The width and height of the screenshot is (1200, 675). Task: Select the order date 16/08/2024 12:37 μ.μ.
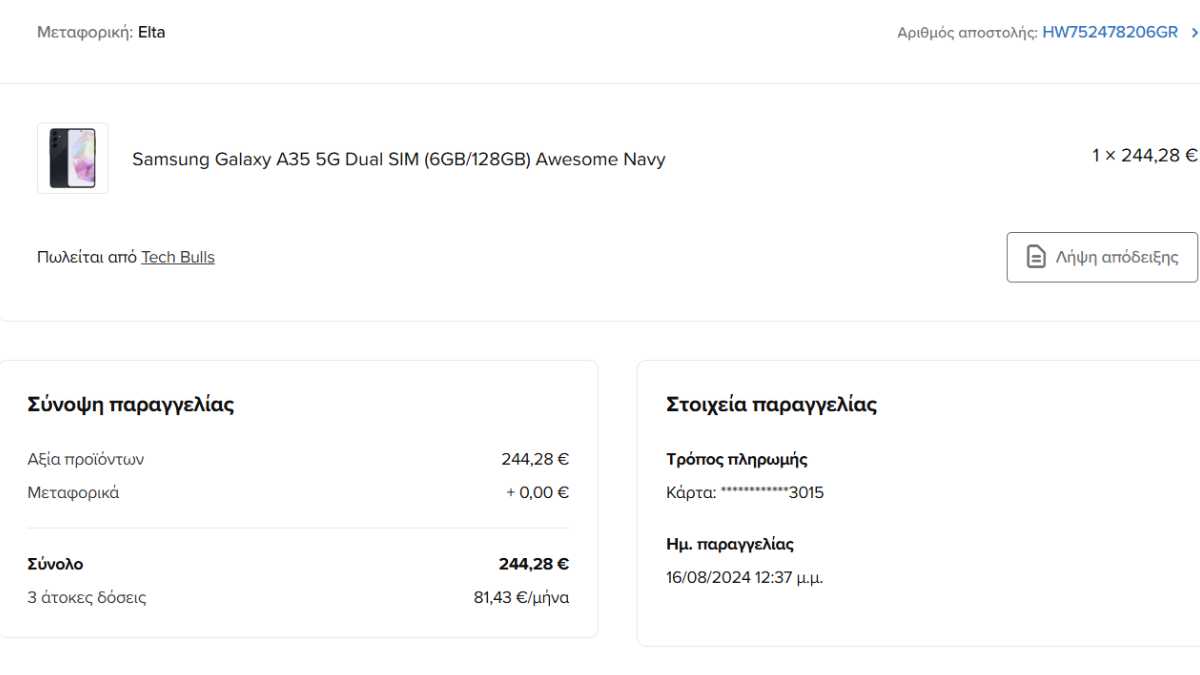tap(745, 578)
